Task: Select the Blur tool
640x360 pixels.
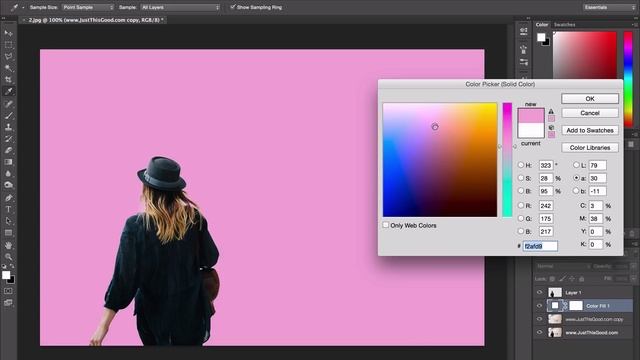Action: pos(8,173)
